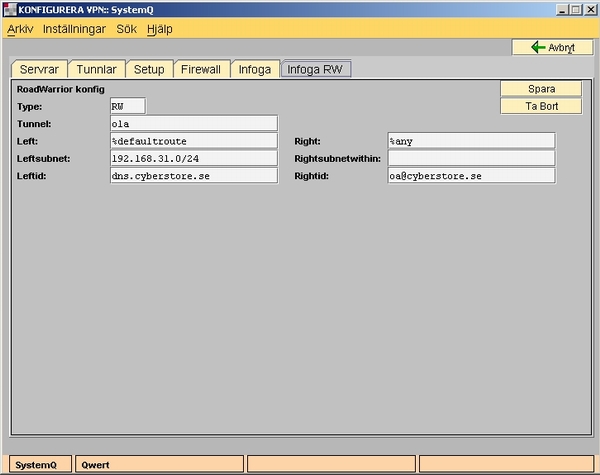Viewport: 600px width, 475px height.
Task: Click the Type field containing RW
Action: (x=127, y=106)
